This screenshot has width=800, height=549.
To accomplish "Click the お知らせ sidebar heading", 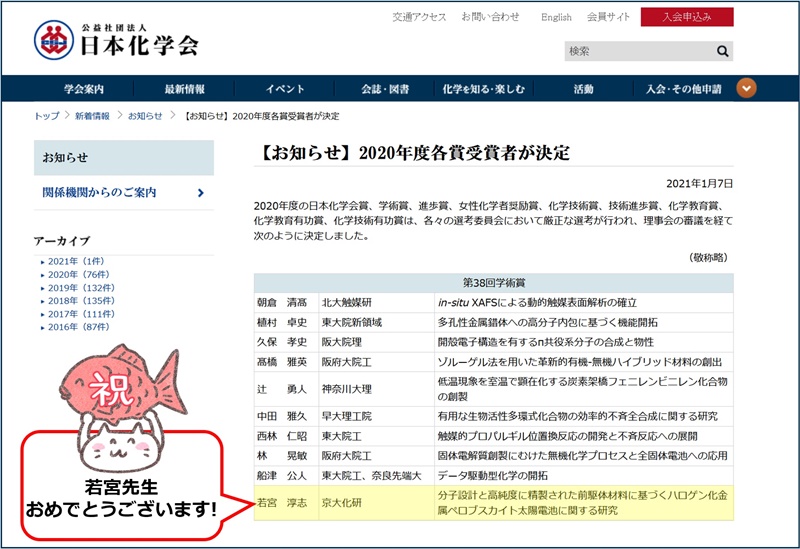I will click(124, 157).
